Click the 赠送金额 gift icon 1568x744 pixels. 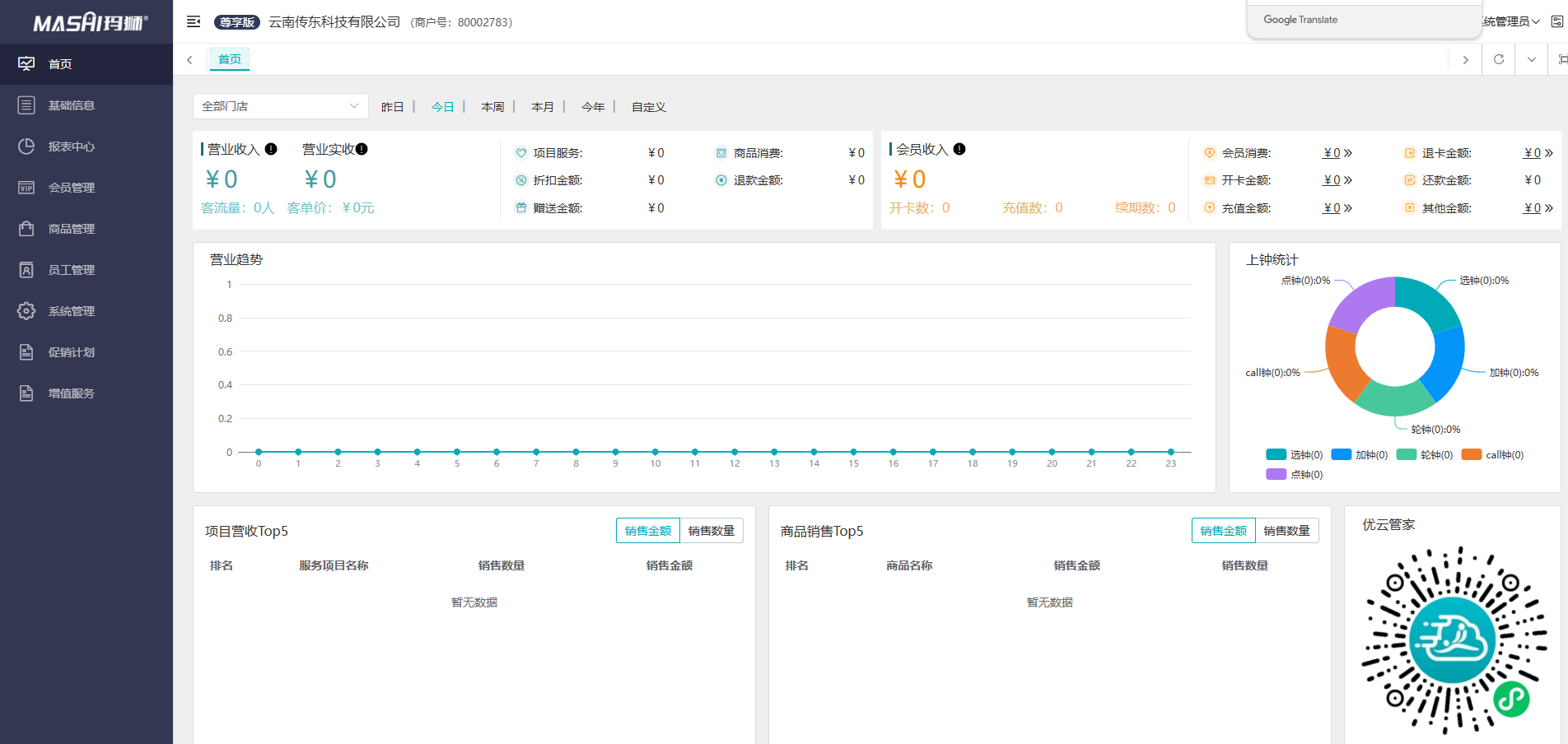[x=521, y=207]
